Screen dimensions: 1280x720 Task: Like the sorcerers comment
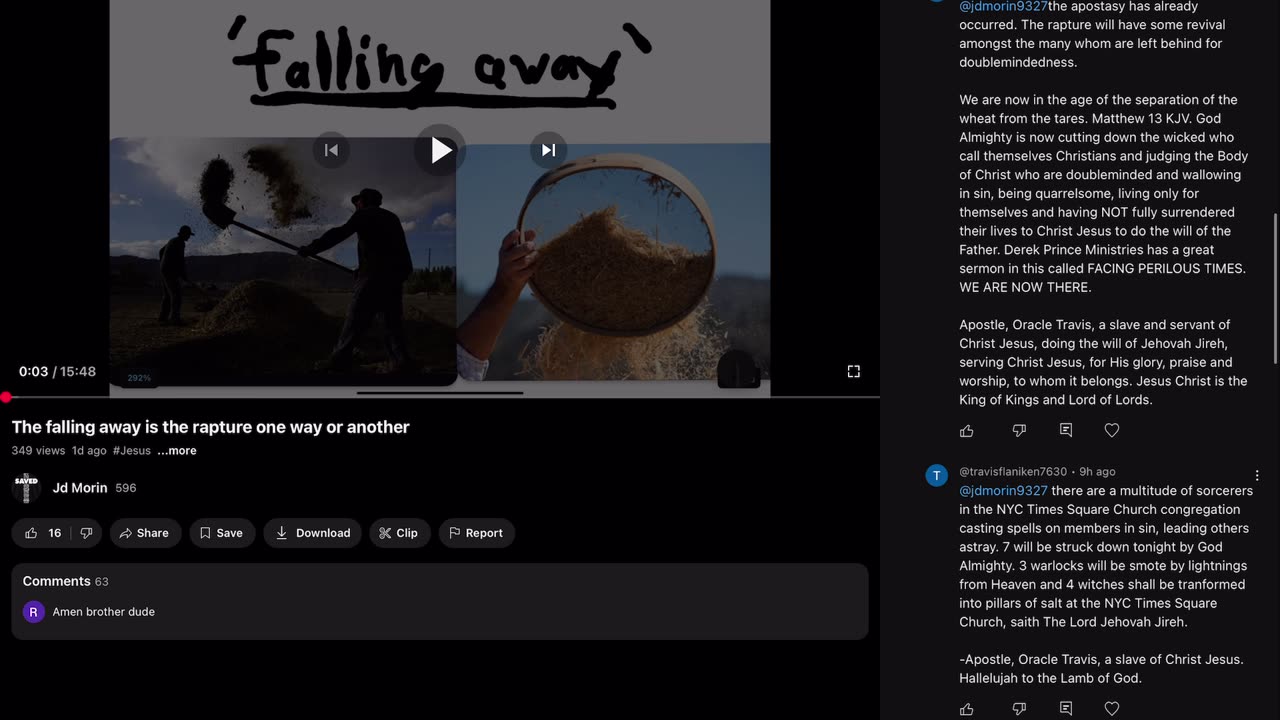point(967,709)
